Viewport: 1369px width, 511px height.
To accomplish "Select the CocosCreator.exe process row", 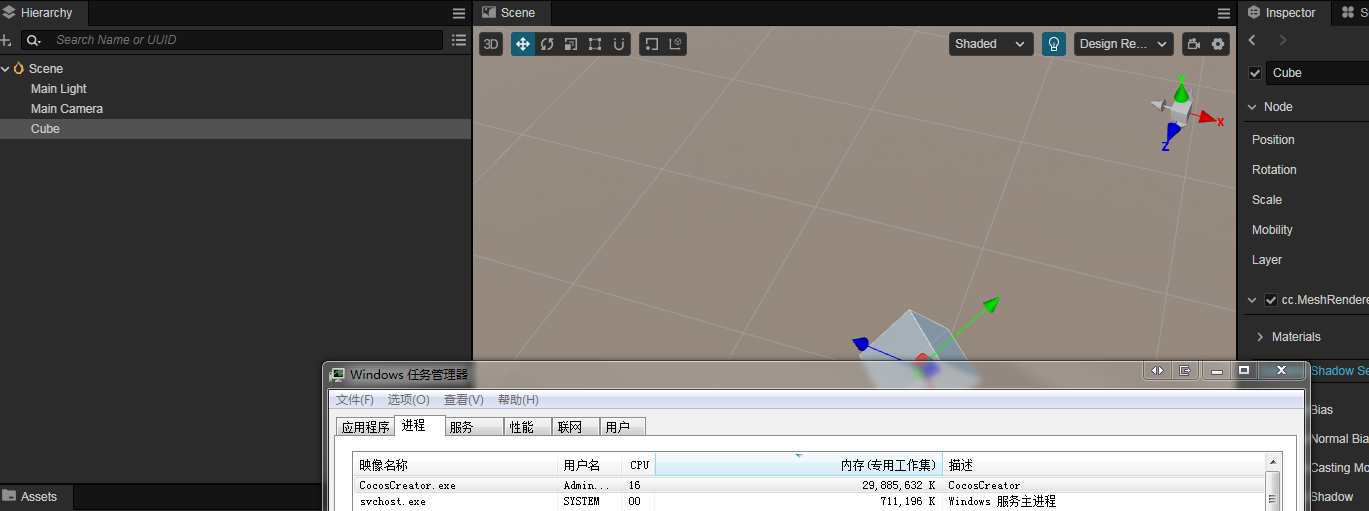I will (x=809, y=485).
